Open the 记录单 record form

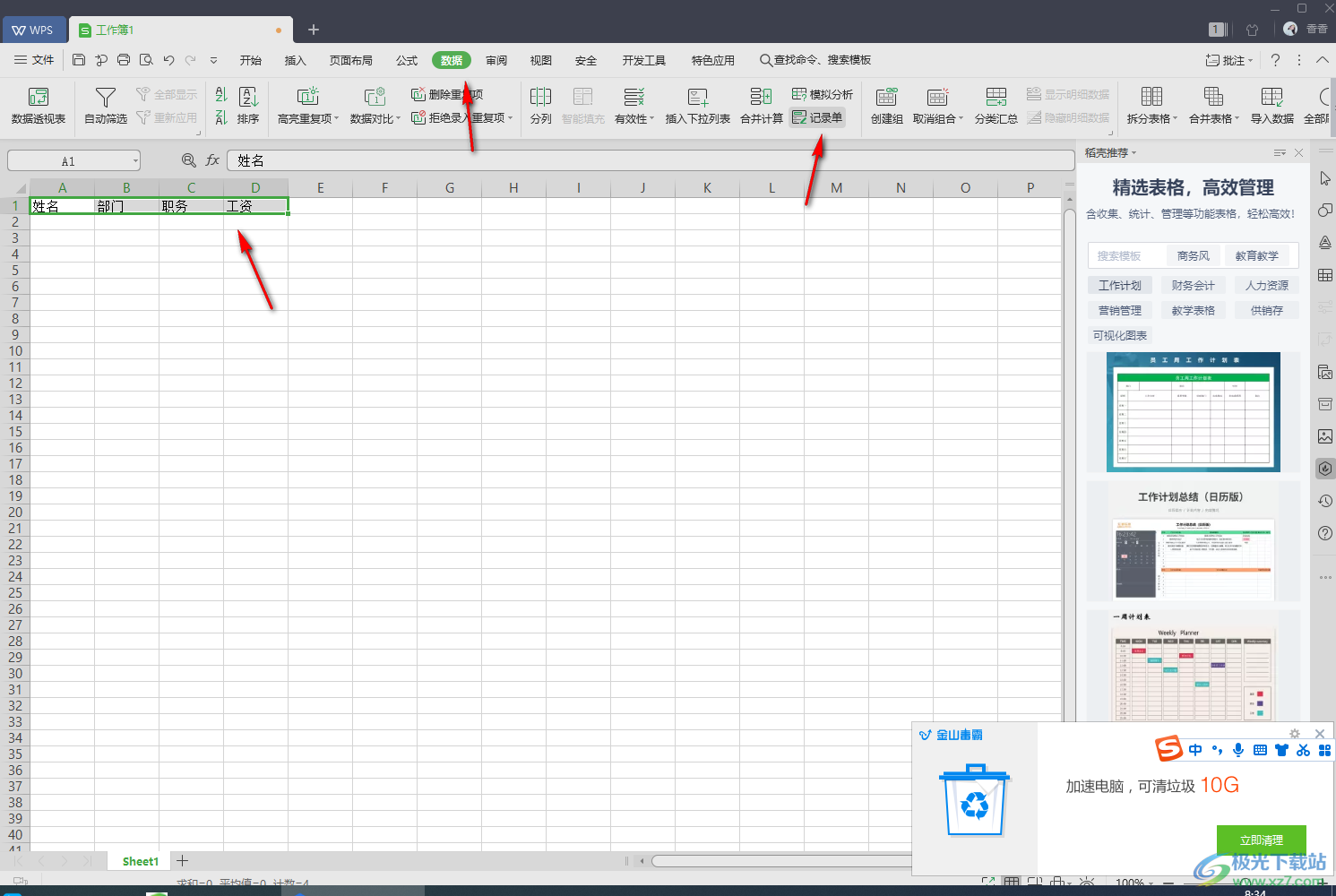817,117
